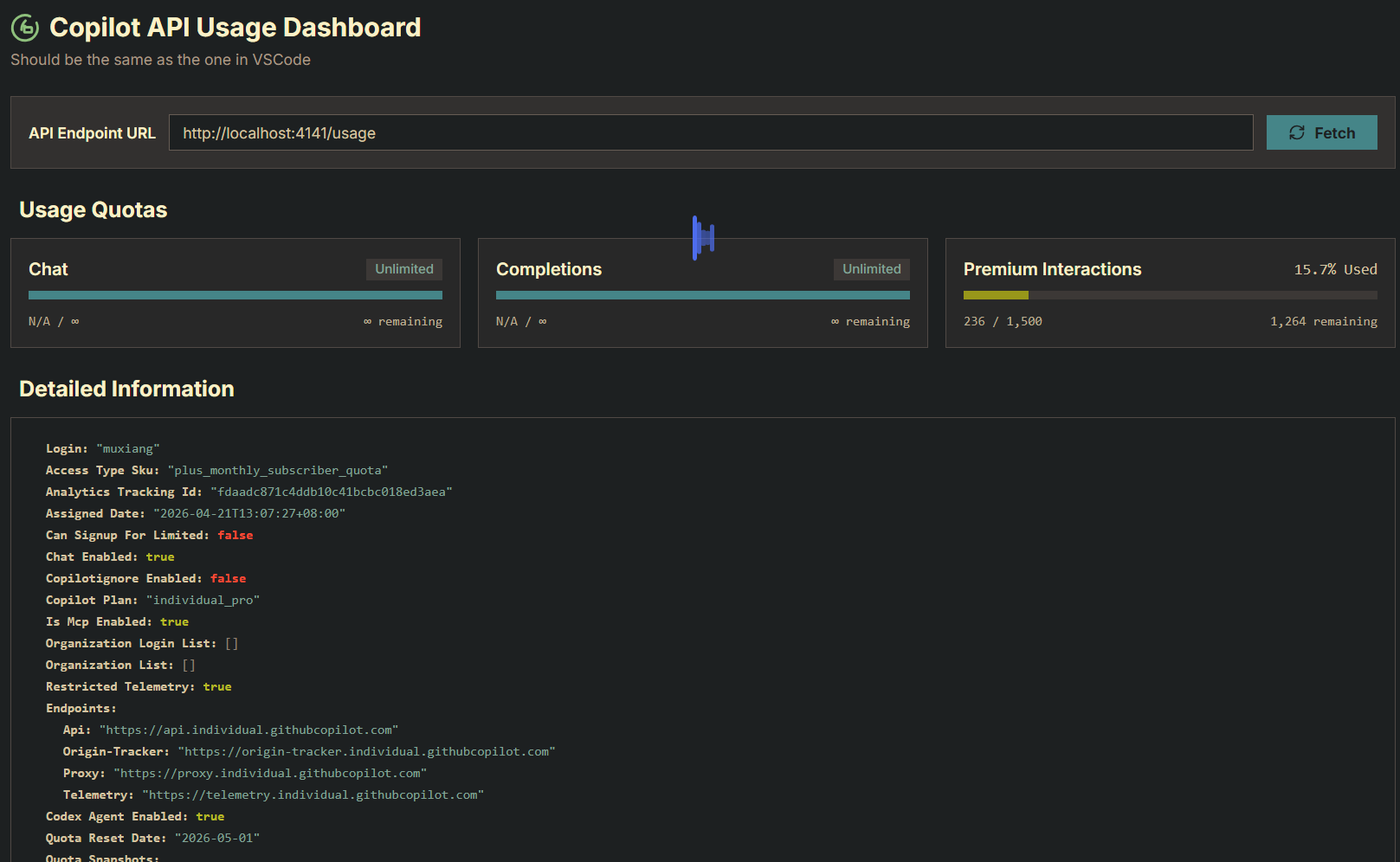Click the '15.7% Used' label
The width and height of the screenshot is (1400, 862).
(x=1335, y=269)
